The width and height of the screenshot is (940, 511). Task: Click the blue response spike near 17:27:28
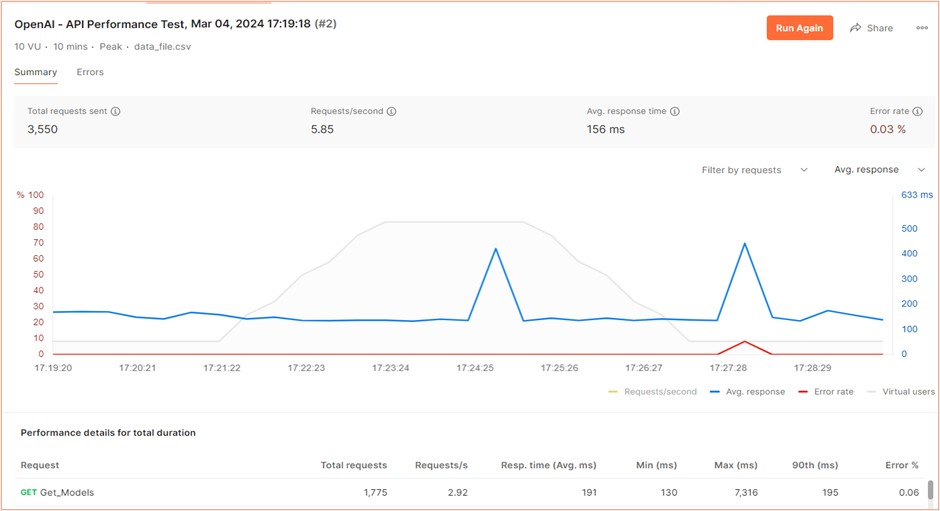(745, 244)
